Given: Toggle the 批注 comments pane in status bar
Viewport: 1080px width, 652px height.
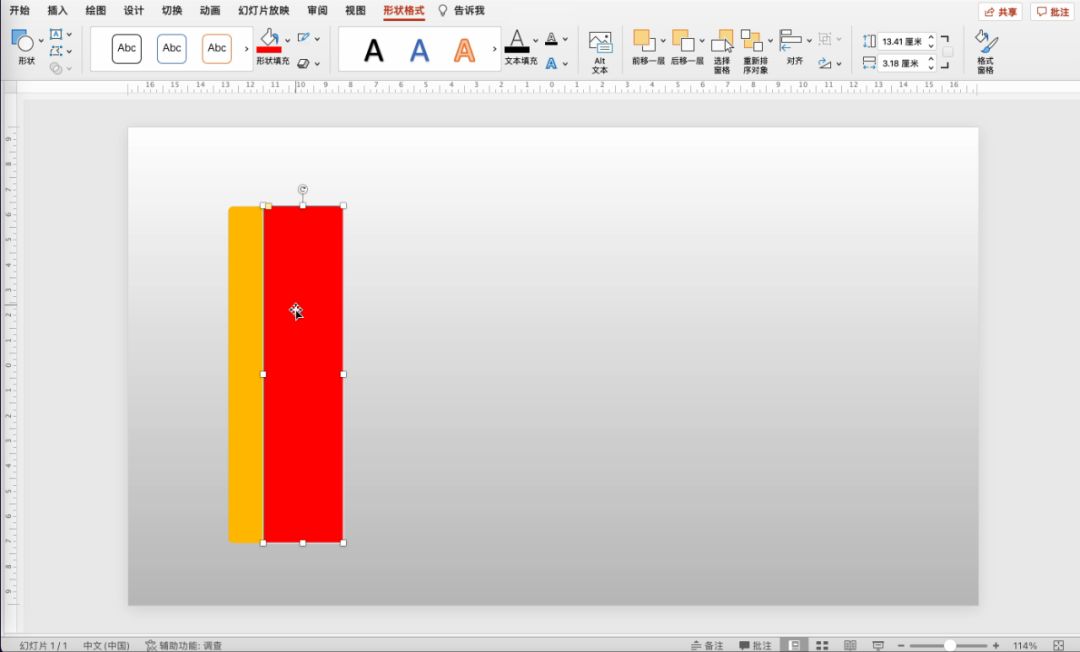Looking at the screenshot, I should 755,645.
